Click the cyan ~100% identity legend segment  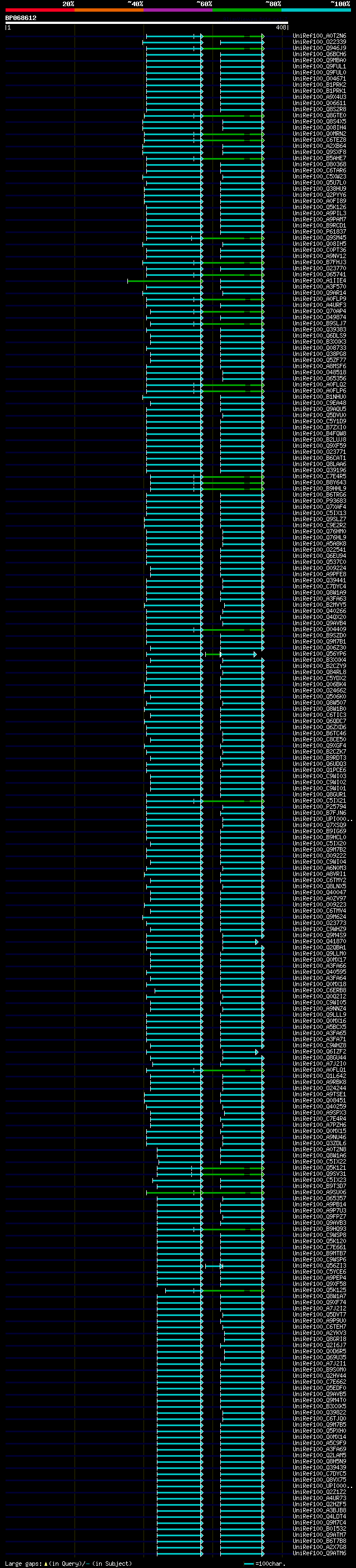pyautogui.click(x=316, y=10)
